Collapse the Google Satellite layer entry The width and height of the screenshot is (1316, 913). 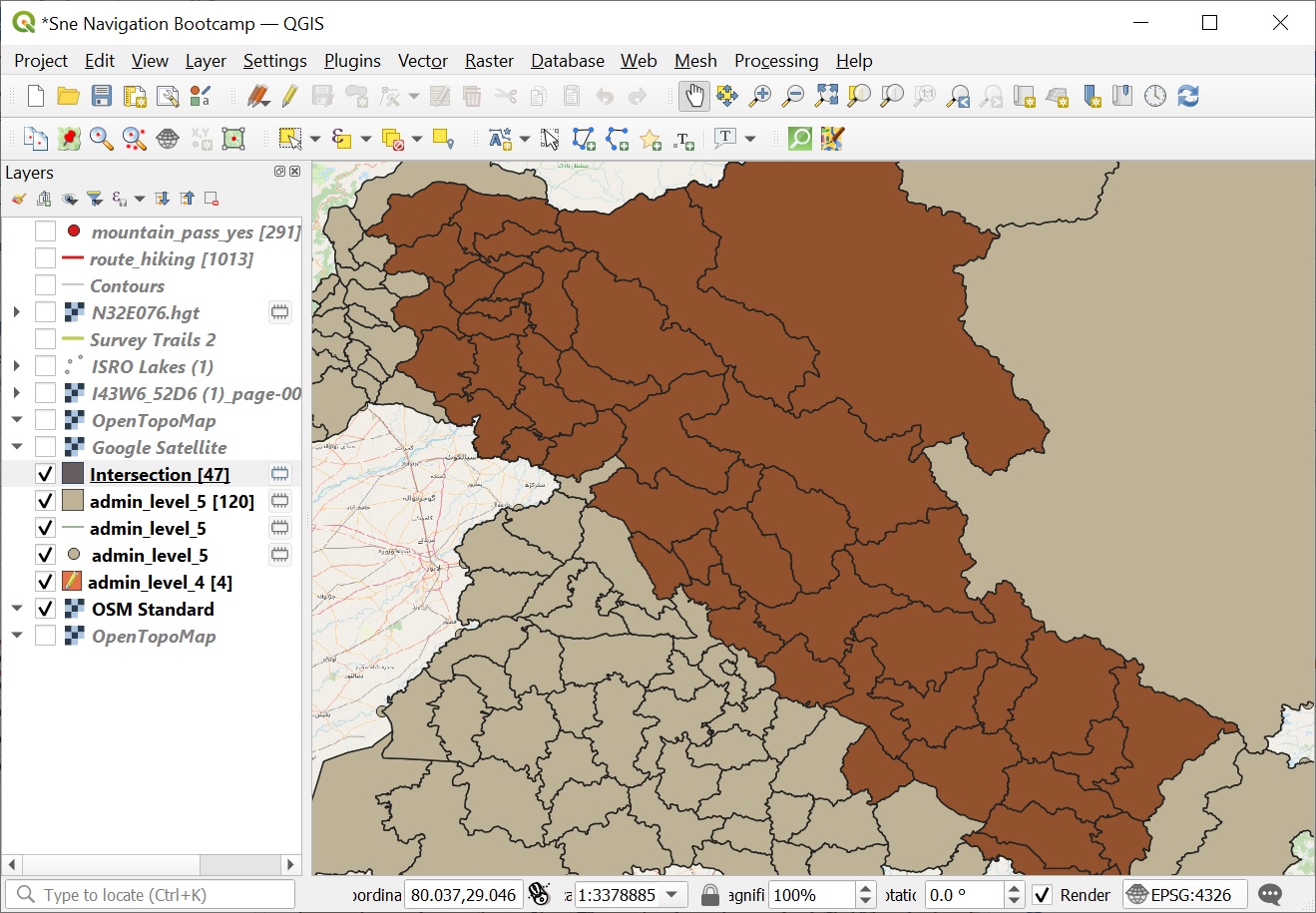point(17,447)
